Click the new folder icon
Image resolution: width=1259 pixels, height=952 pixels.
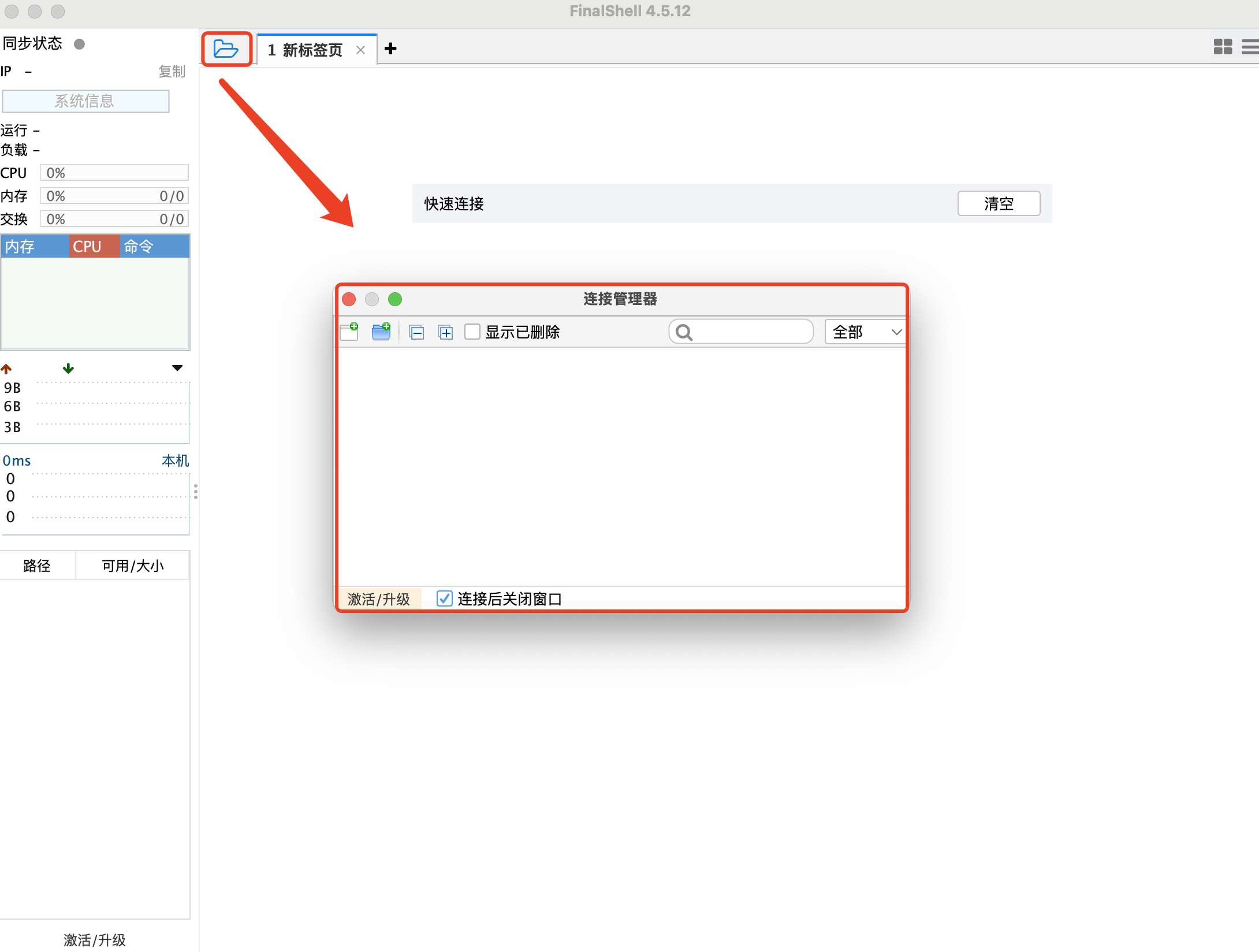point(381,332)
